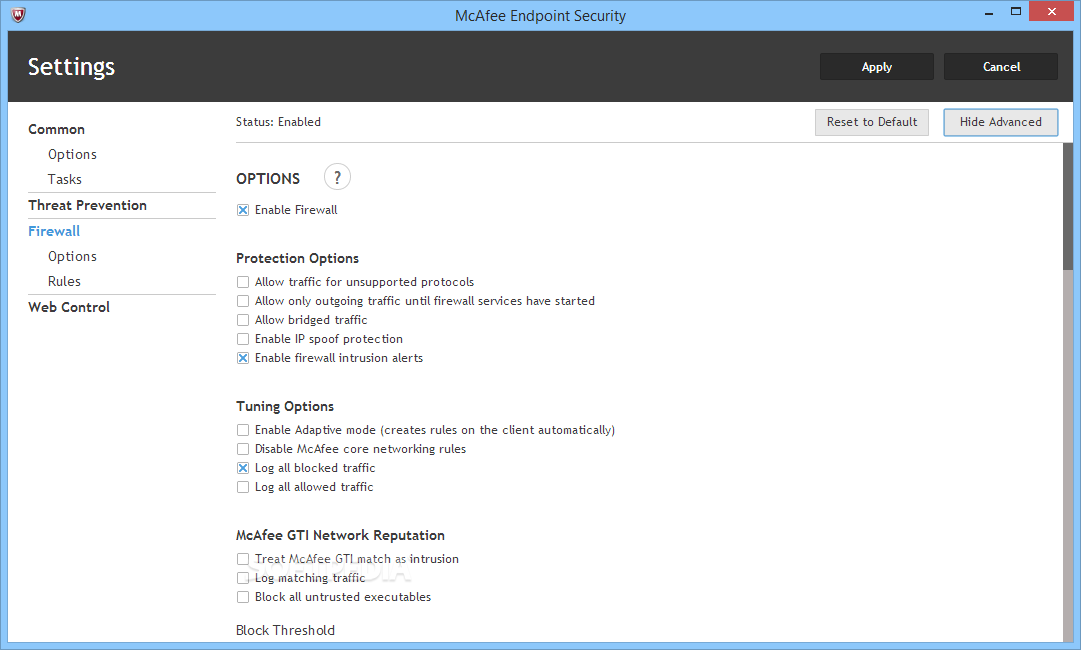This screenshot has width=1081, height=650.
Task: Select Threat Prevention in sidebar
Action: pyautogui.click(x=88, y=205)
